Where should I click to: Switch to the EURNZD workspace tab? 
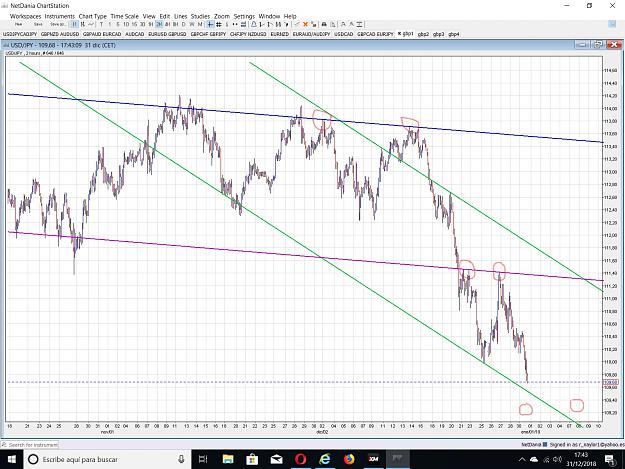(x=280, y=34)
